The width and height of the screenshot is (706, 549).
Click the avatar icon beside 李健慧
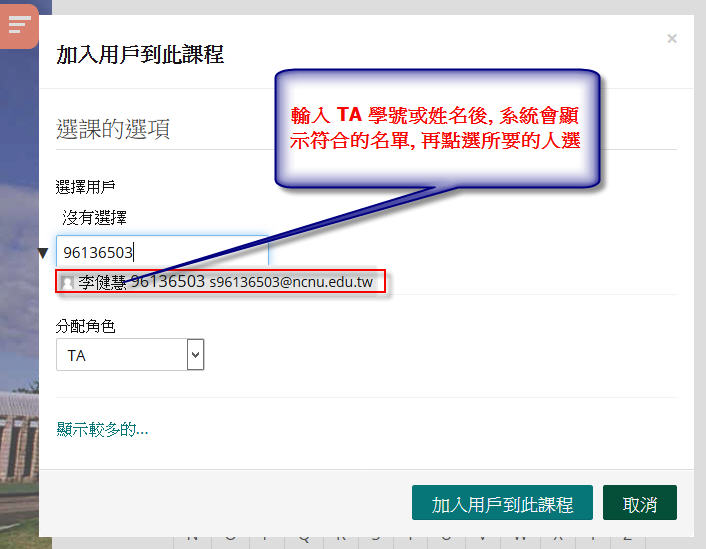tap(67, 283)
